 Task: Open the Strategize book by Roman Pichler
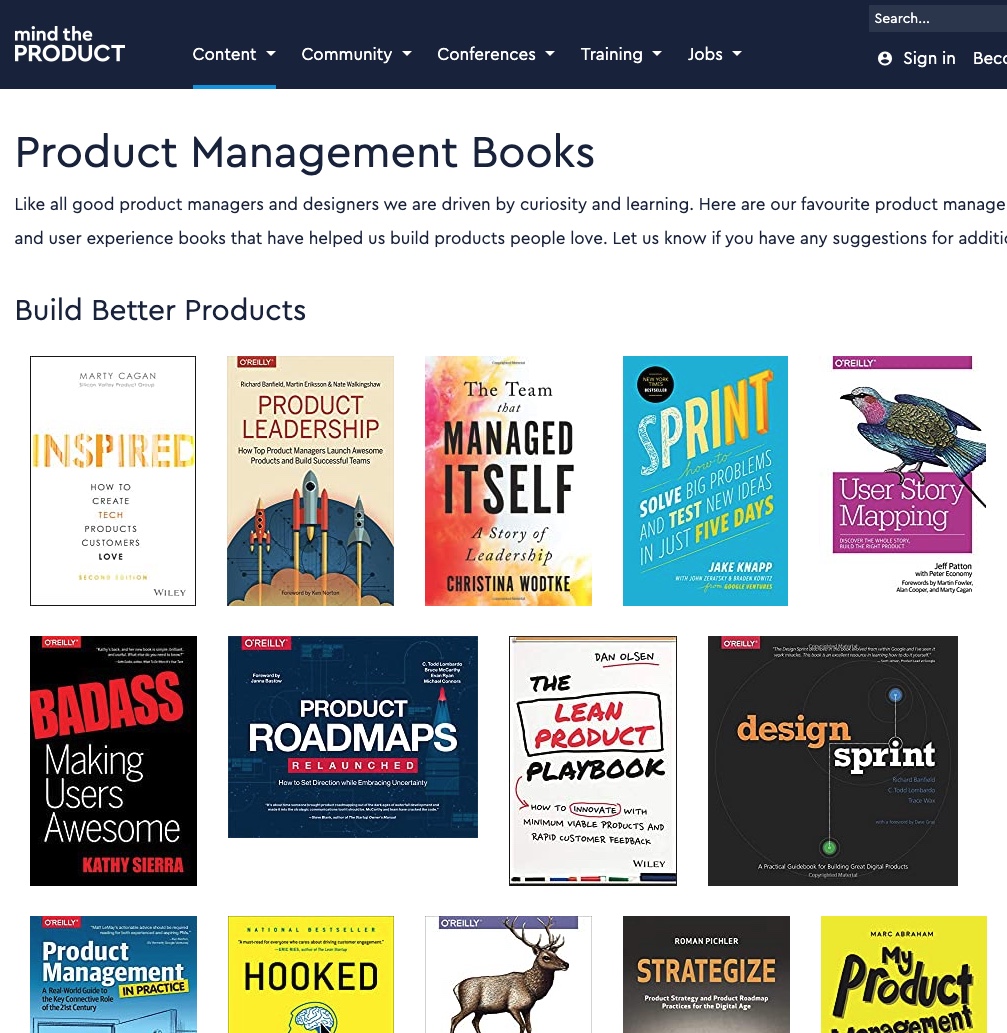[x=706, y=974]
